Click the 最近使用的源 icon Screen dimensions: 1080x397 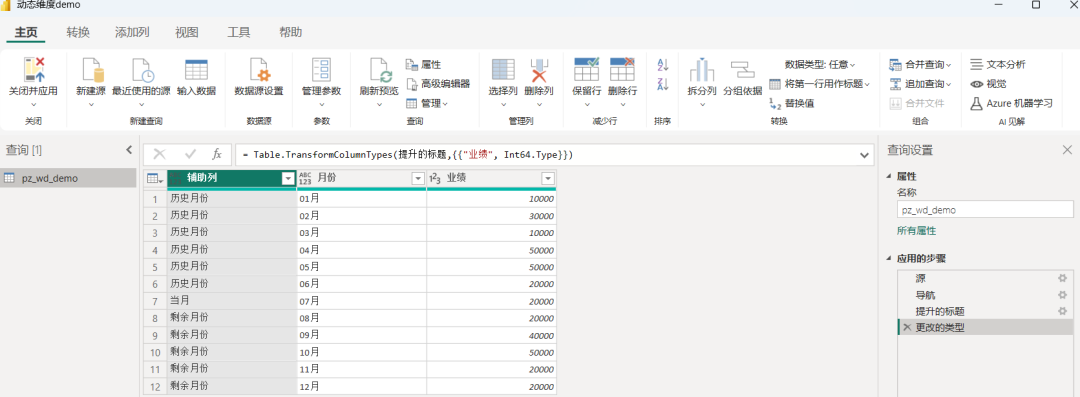(142, 70)
